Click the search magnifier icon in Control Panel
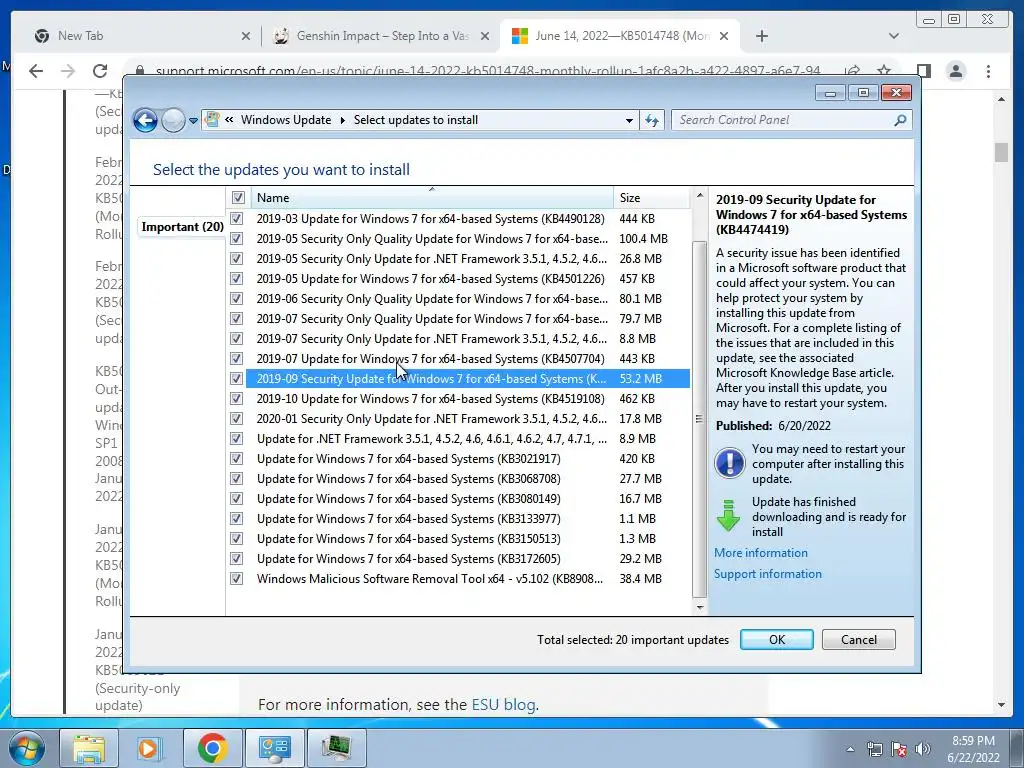This screenshot has width=1024, height=768. click(x=901, y=120)
